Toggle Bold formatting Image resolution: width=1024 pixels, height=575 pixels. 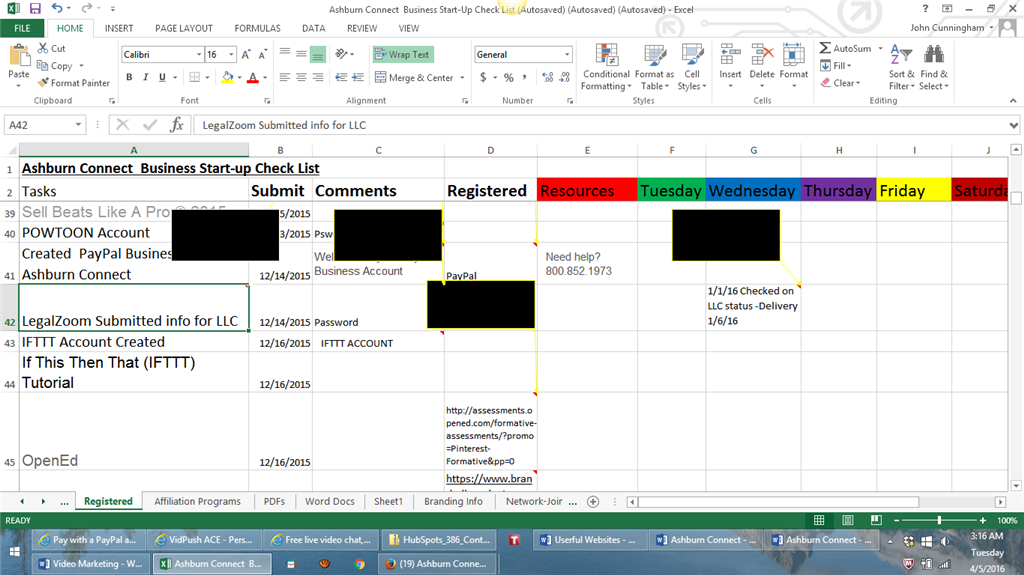coord(129,77)
